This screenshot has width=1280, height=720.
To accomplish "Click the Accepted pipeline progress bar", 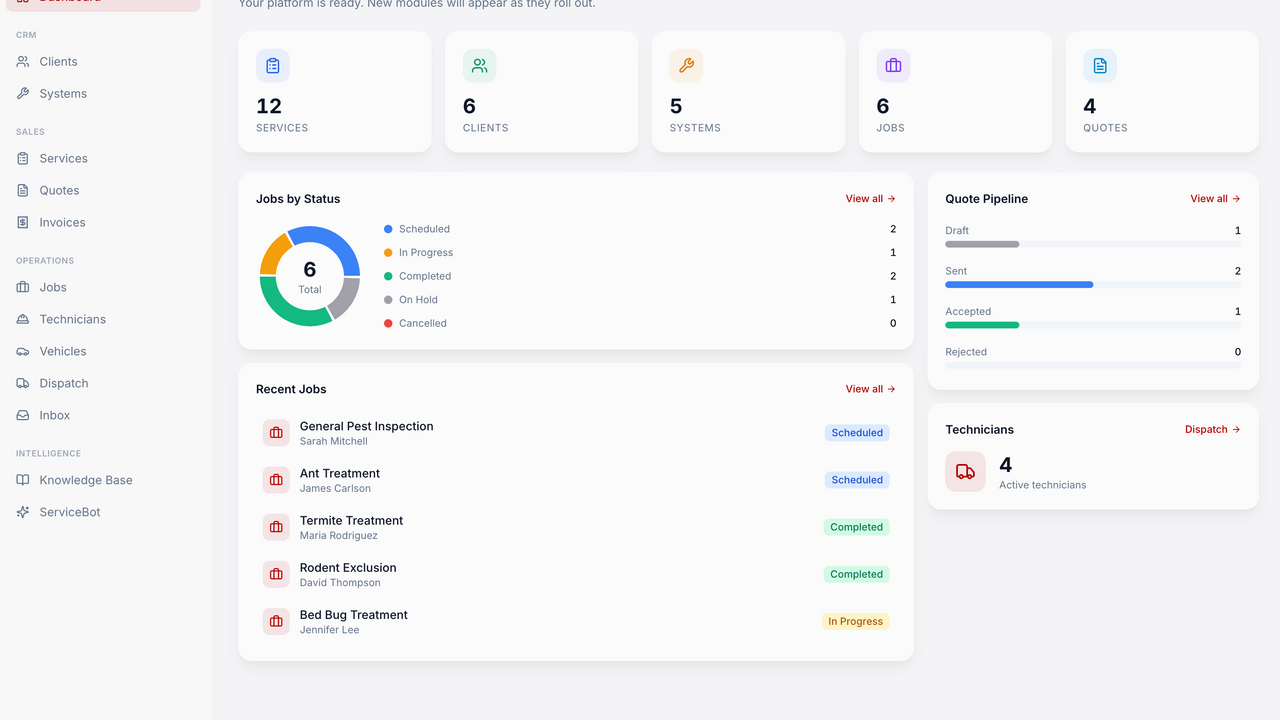I will [x=1093, y=325].
